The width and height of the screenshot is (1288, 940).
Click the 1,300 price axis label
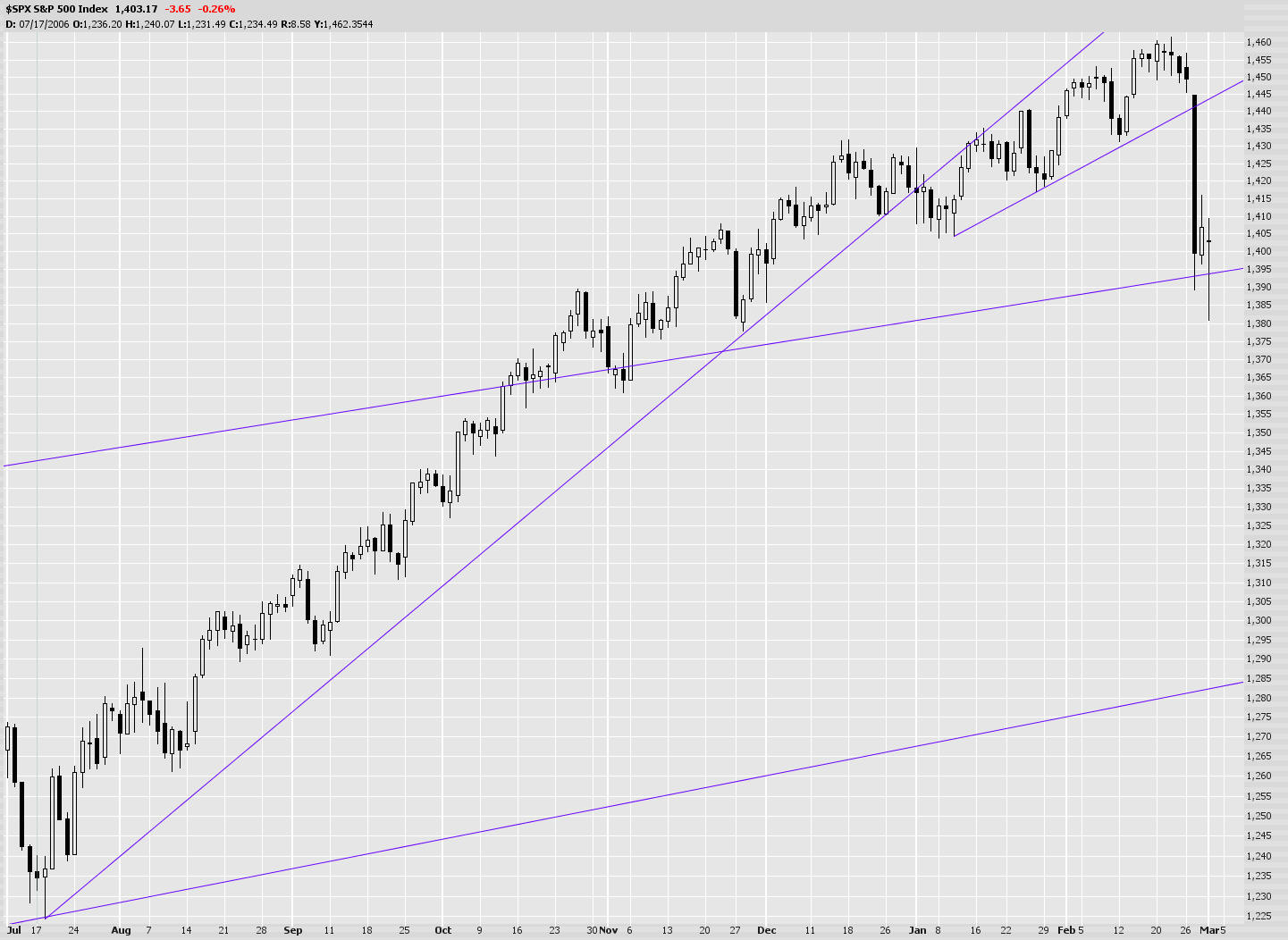(x=1259, y=620)
